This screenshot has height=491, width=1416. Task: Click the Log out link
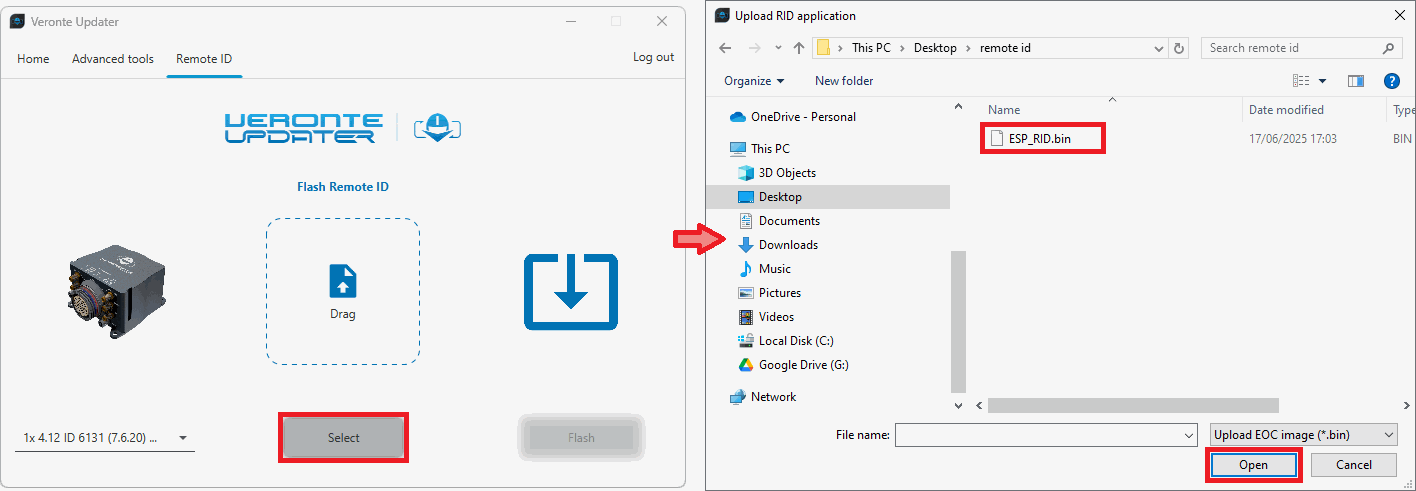coord(653,57)
